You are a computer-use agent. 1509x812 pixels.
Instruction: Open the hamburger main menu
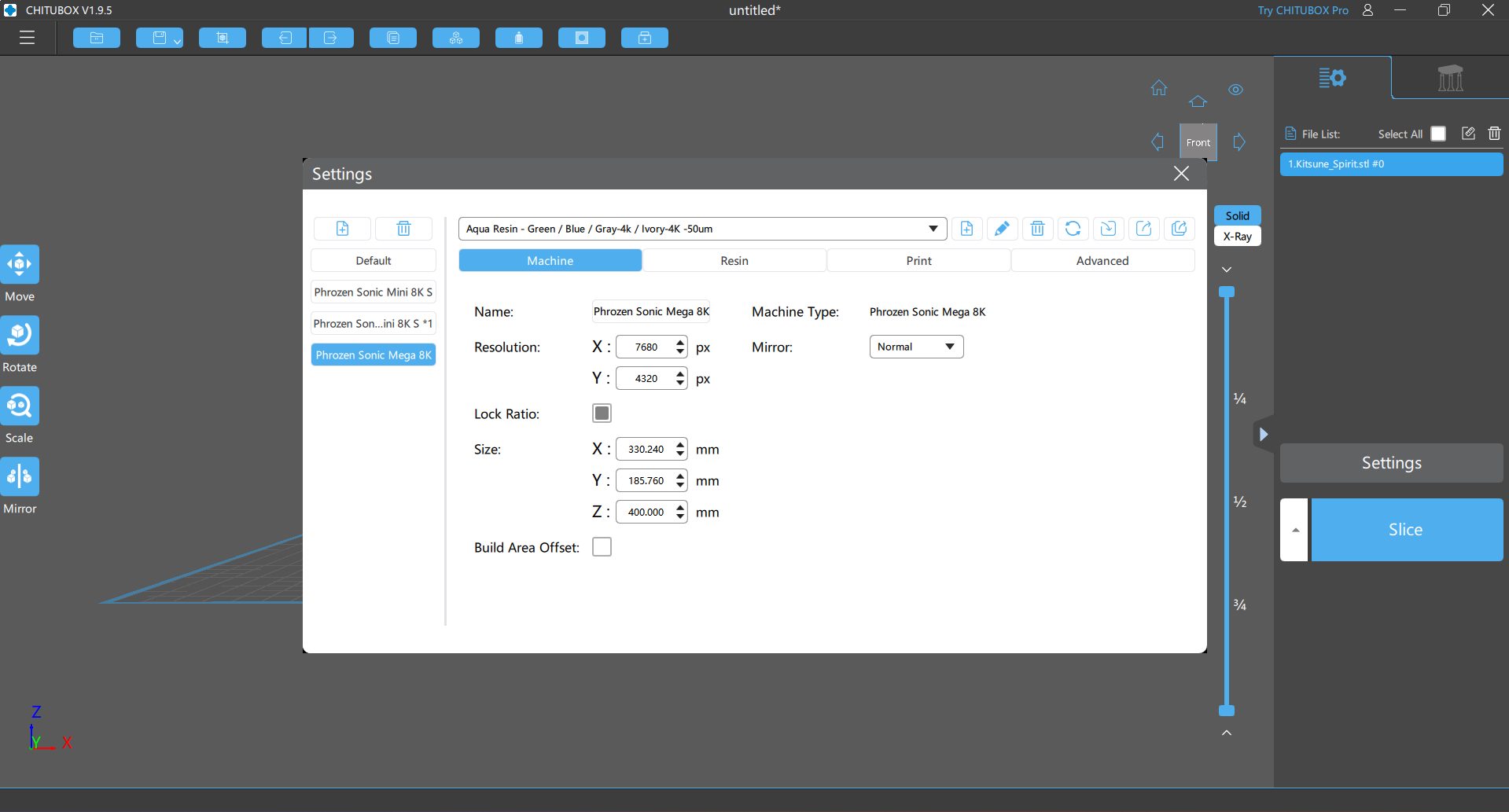27,38
